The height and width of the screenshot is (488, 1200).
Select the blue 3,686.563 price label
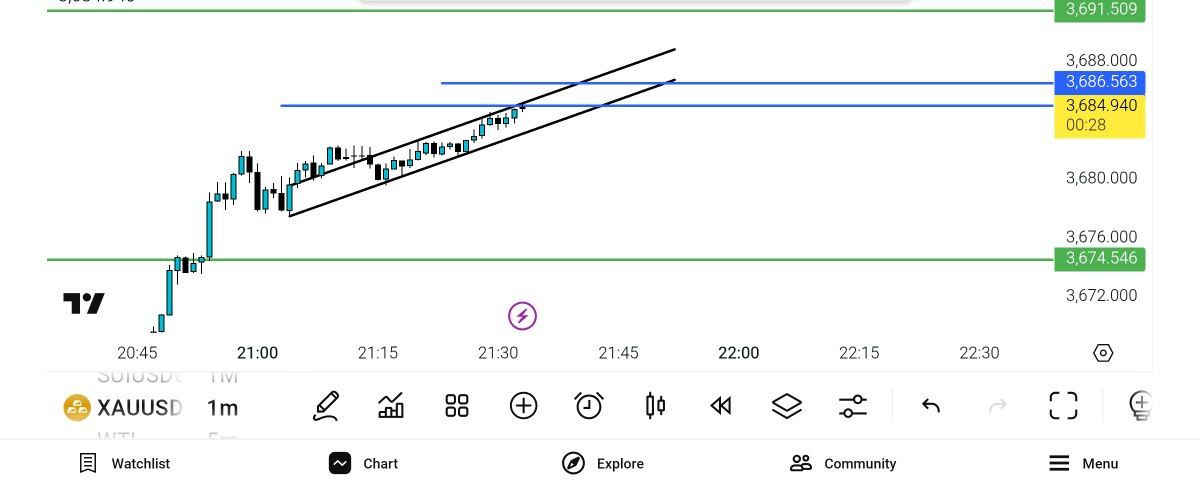tap(1100, 82)
